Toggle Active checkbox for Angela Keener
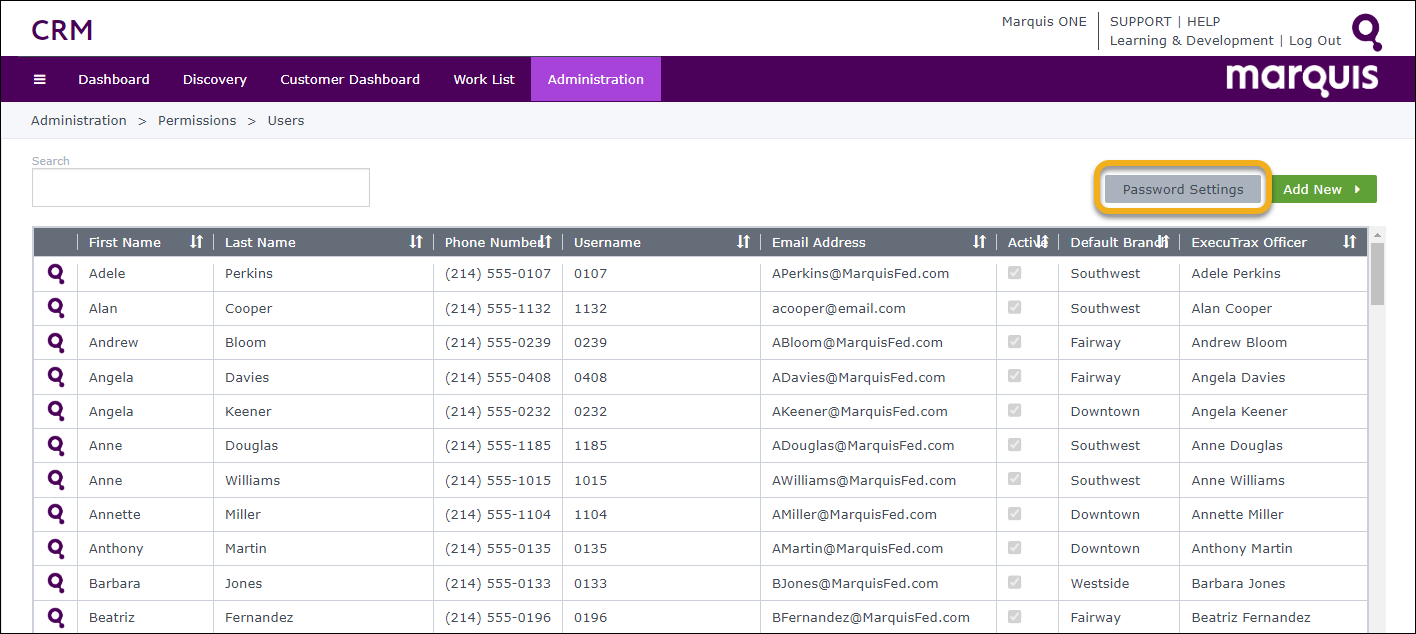1416x634 pixels. tap(1014, 411)
